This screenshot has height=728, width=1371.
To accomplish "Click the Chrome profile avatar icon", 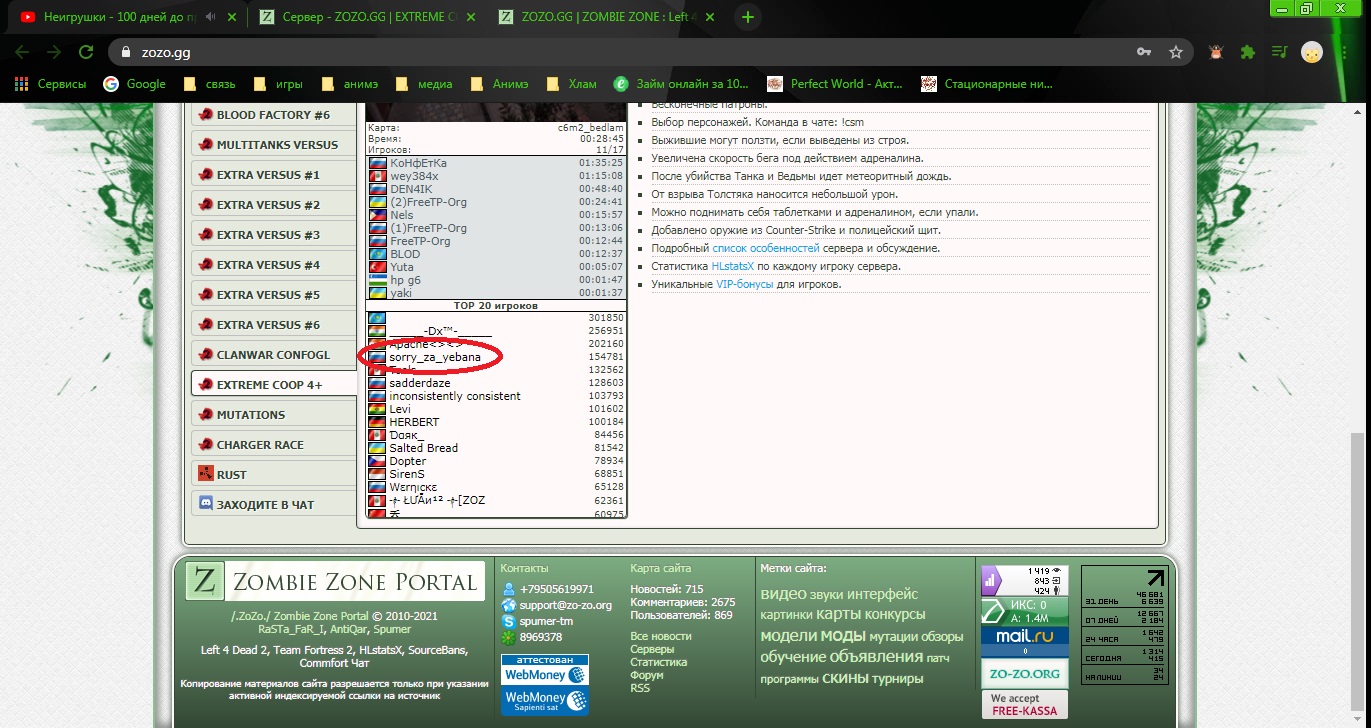I will coord(1312,52).
